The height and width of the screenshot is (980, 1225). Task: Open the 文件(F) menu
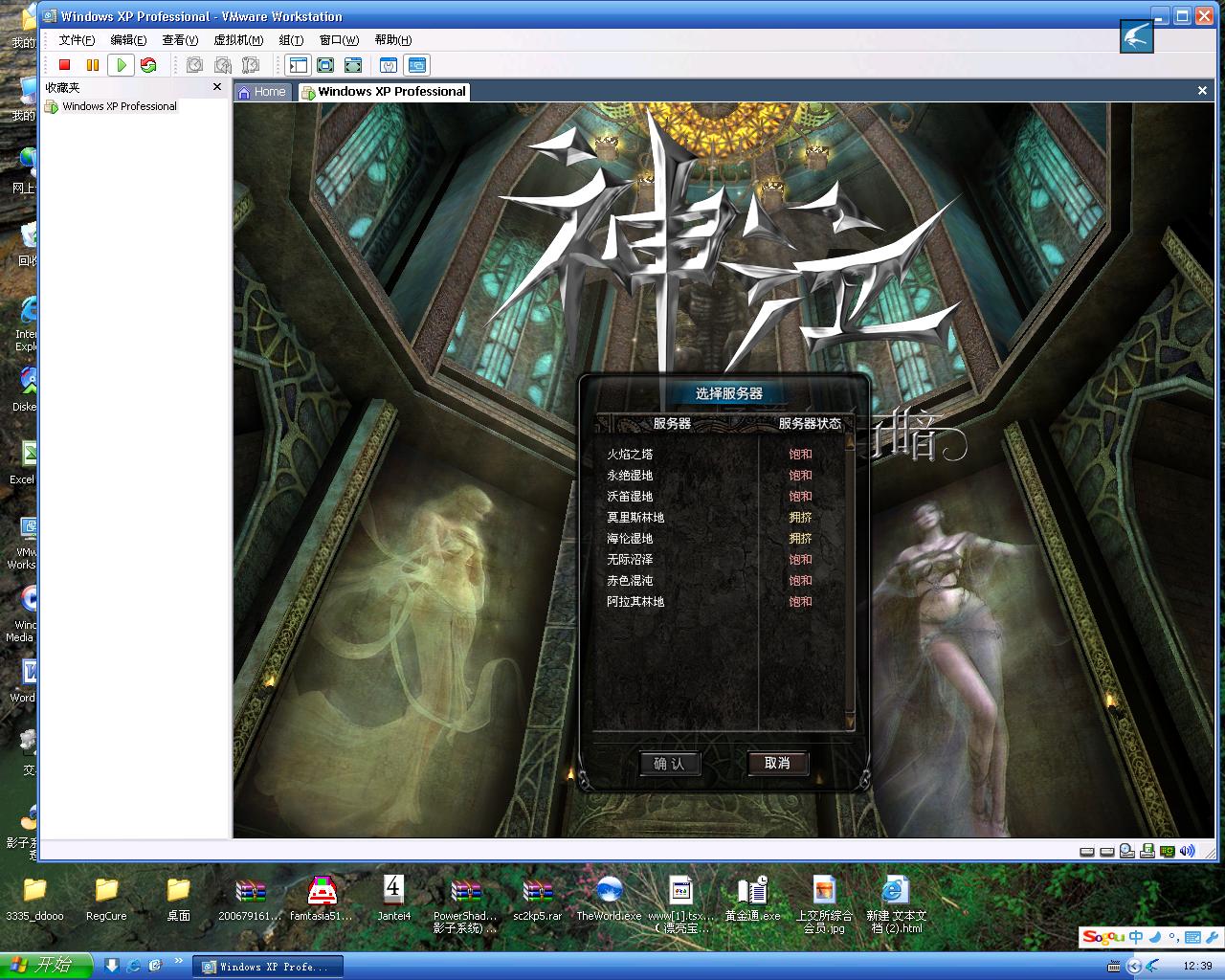click(77, 40)
